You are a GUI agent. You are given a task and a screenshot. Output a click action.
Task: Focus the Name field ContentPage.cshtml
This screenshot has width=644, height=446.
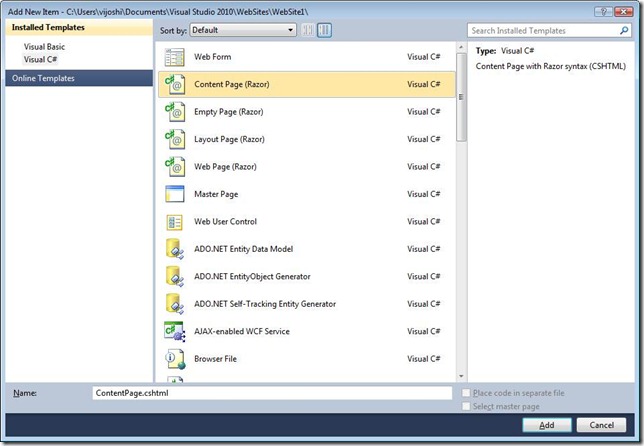coord(272,393)
